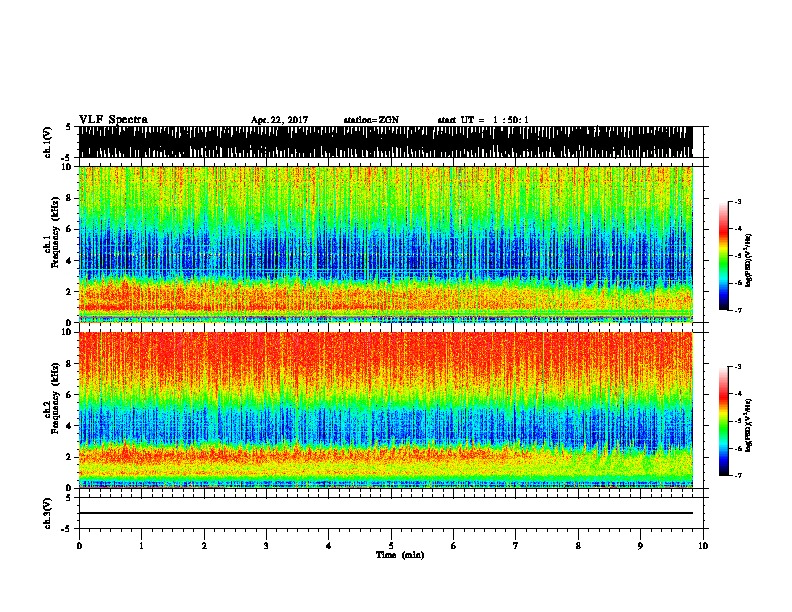Screen dimensions: 792x612
Task: Click inside the ch.1 spectrogram panel
Action: 386,244
